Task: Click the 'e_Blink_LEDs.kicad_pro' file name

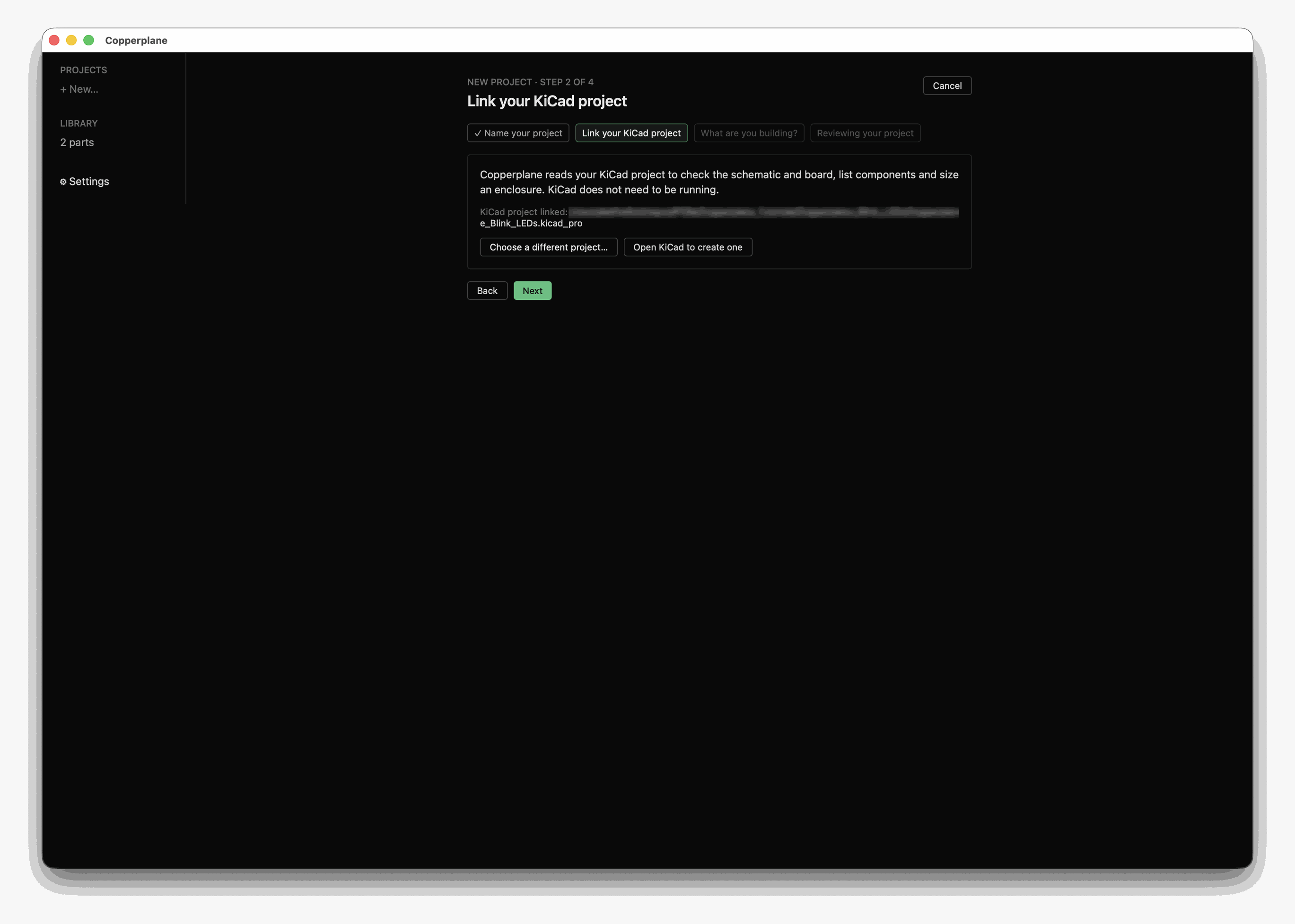Action: tap(531, 223)
